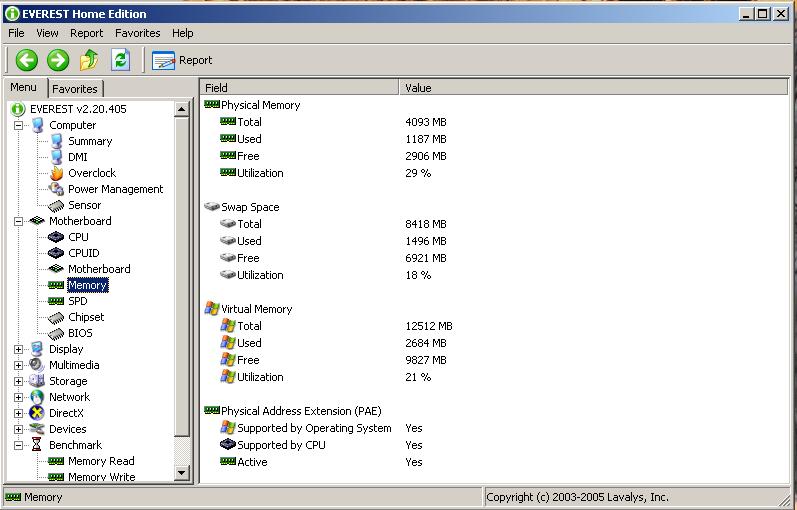Click the Benchmark hourglass icon
This screenshot has width=797, height=510.
point(37,445)
